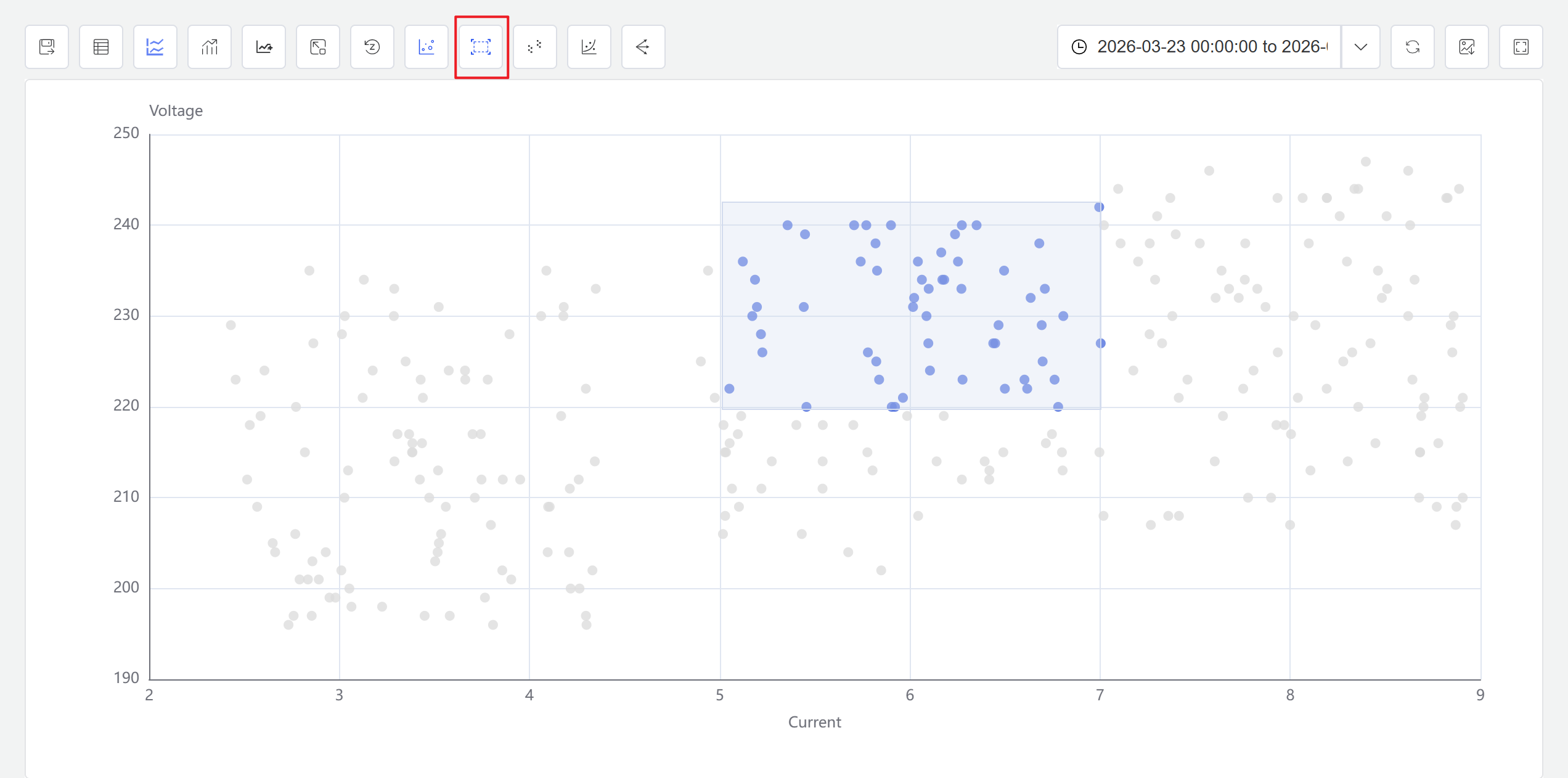This screenshot has width=1568, height=778.
Task: Select the point deselection tool
Action: [535, 46]
